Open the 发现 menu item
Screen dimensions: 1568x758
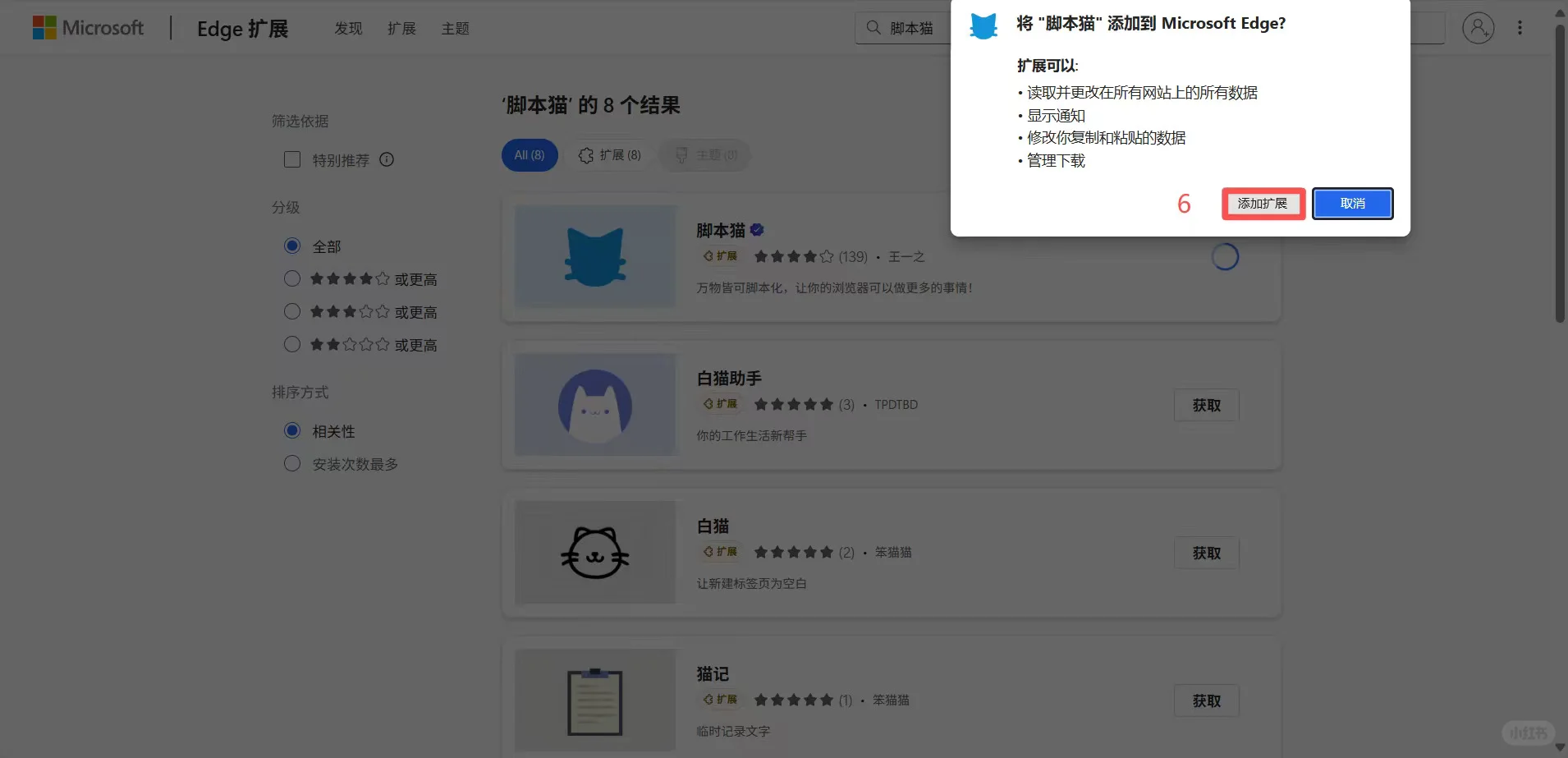pos(347,28)
